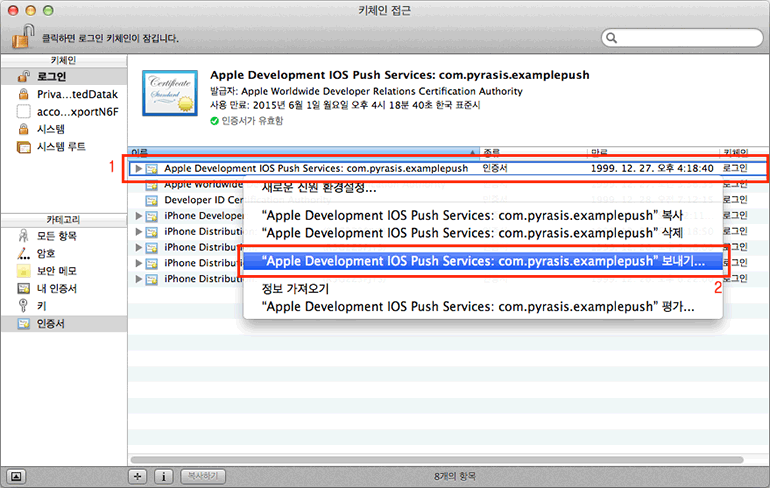
Task: Open the 보안 메모 category
Action: 57,271
